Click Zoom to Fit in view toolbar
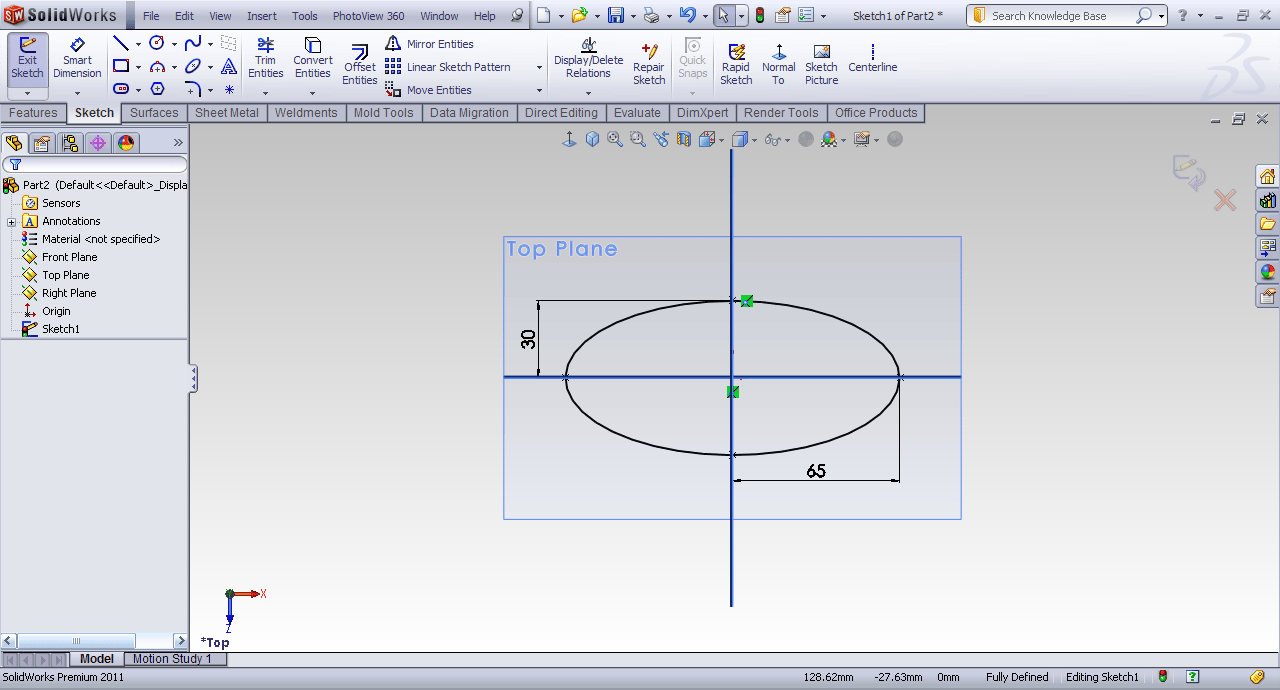1280x690 pixels. point(615,139)
